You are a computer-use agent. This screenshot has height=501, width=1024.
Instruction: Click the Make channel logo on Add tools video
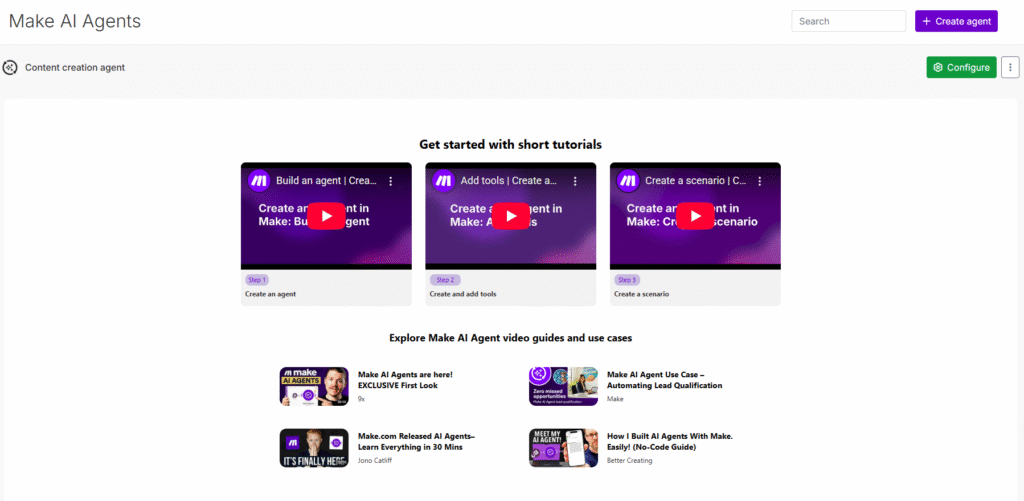tap(443, 181)
